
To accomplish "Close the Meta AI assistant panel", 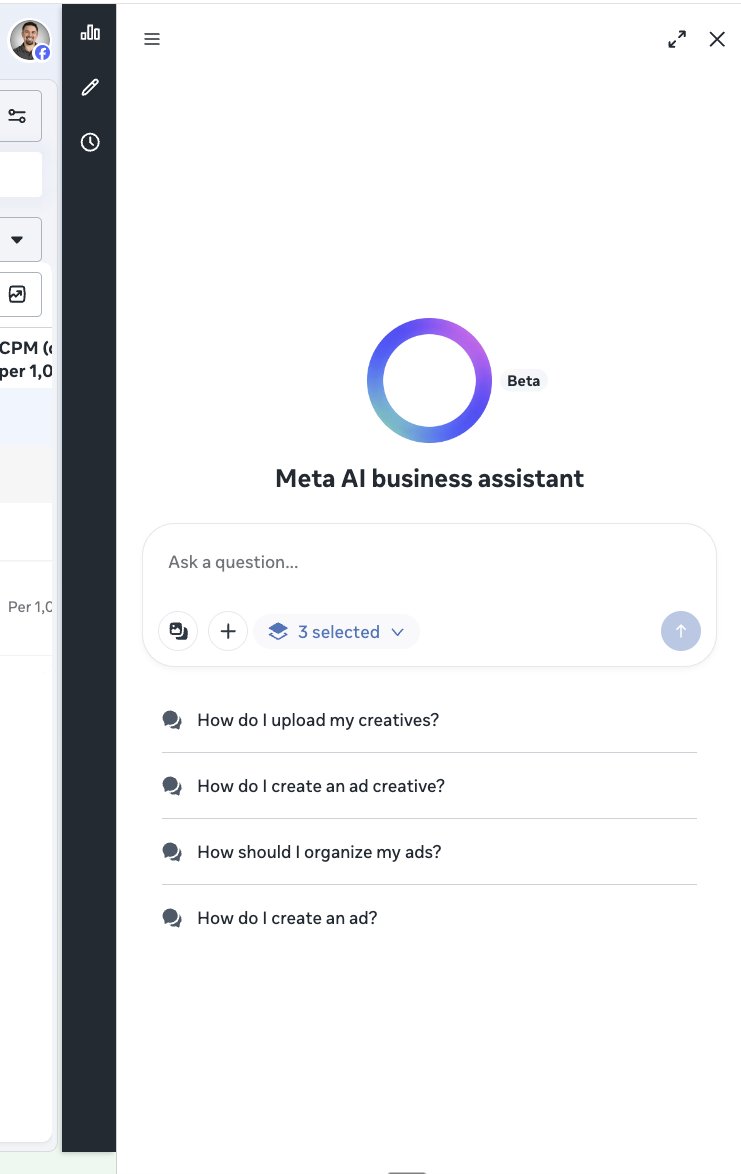I will coord(717,39).
